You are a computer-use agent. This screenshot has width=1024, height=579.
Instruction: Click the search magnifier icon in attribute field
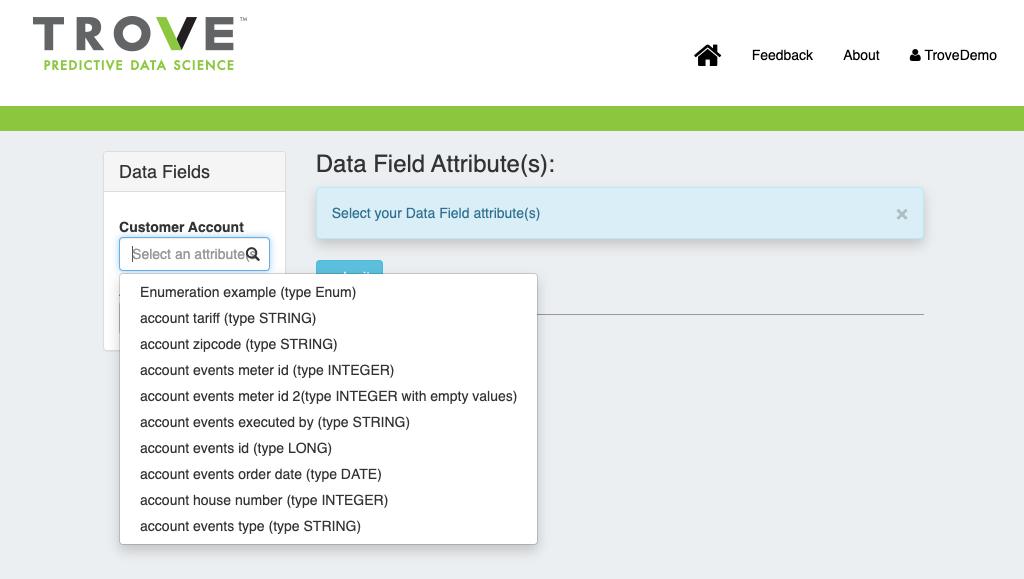click(x=253, y=254)
